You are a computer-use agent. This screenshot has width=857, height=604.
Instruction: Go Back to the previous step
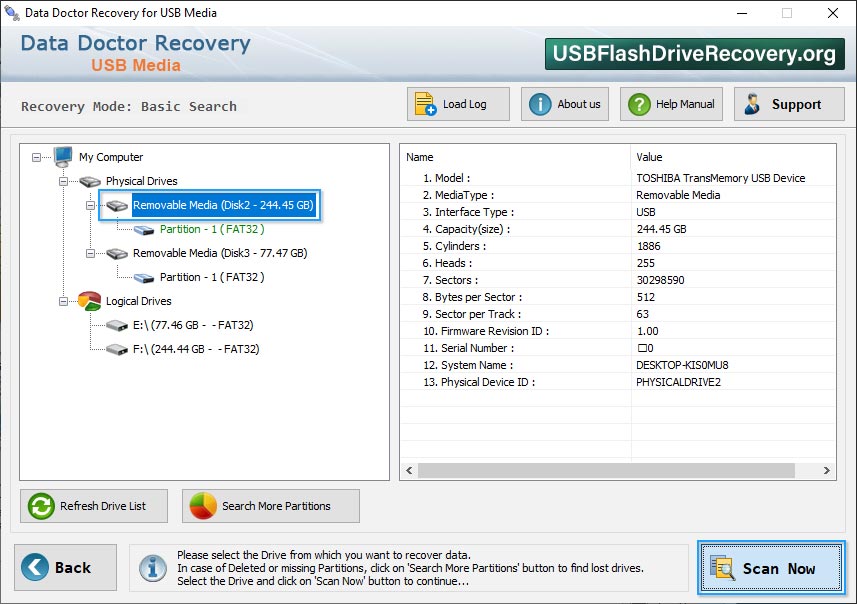66,567
